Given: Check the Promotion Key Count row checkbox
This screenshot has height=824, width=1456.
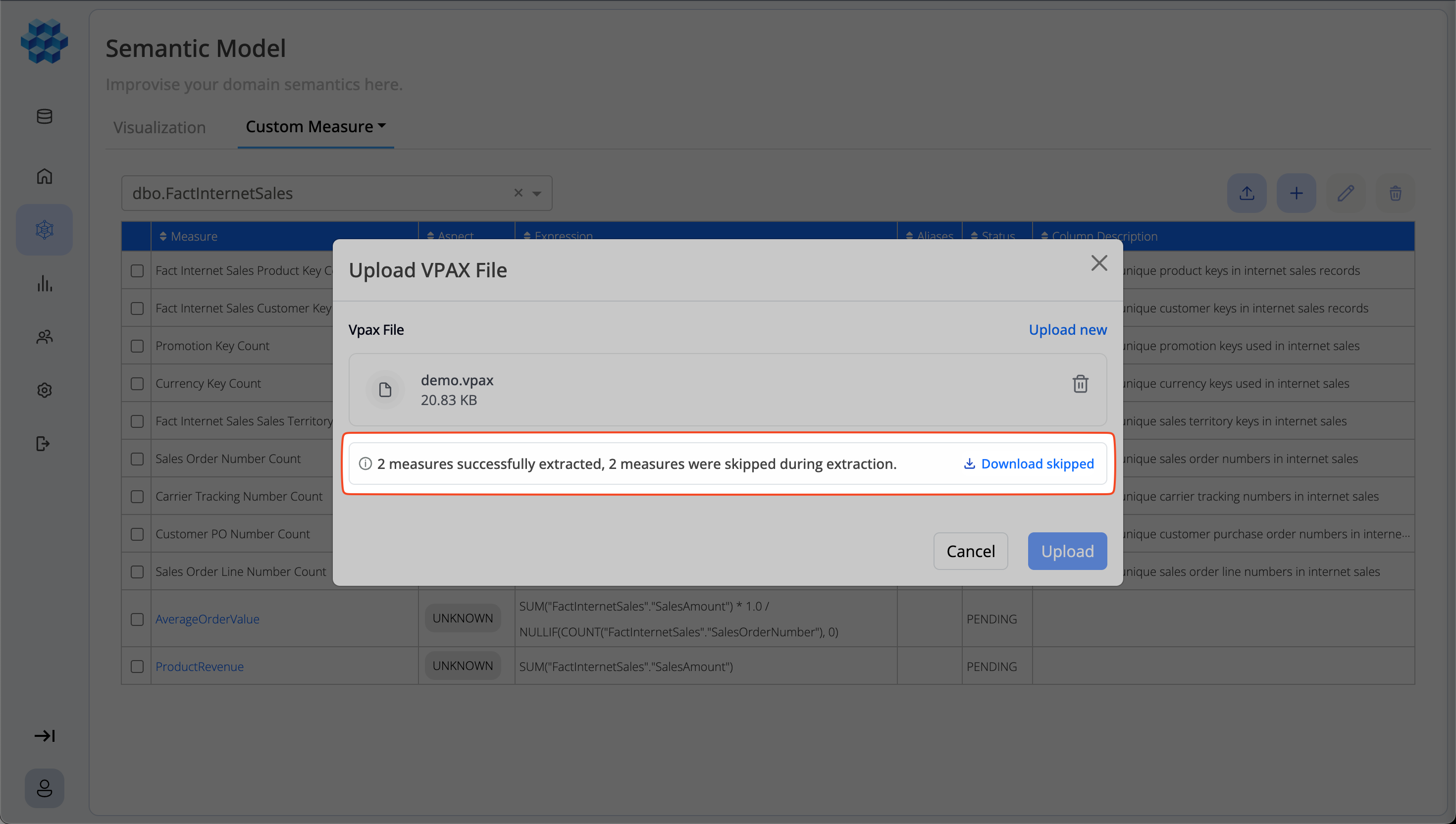Looking at the screenshot, I should [x=137, y=346].
